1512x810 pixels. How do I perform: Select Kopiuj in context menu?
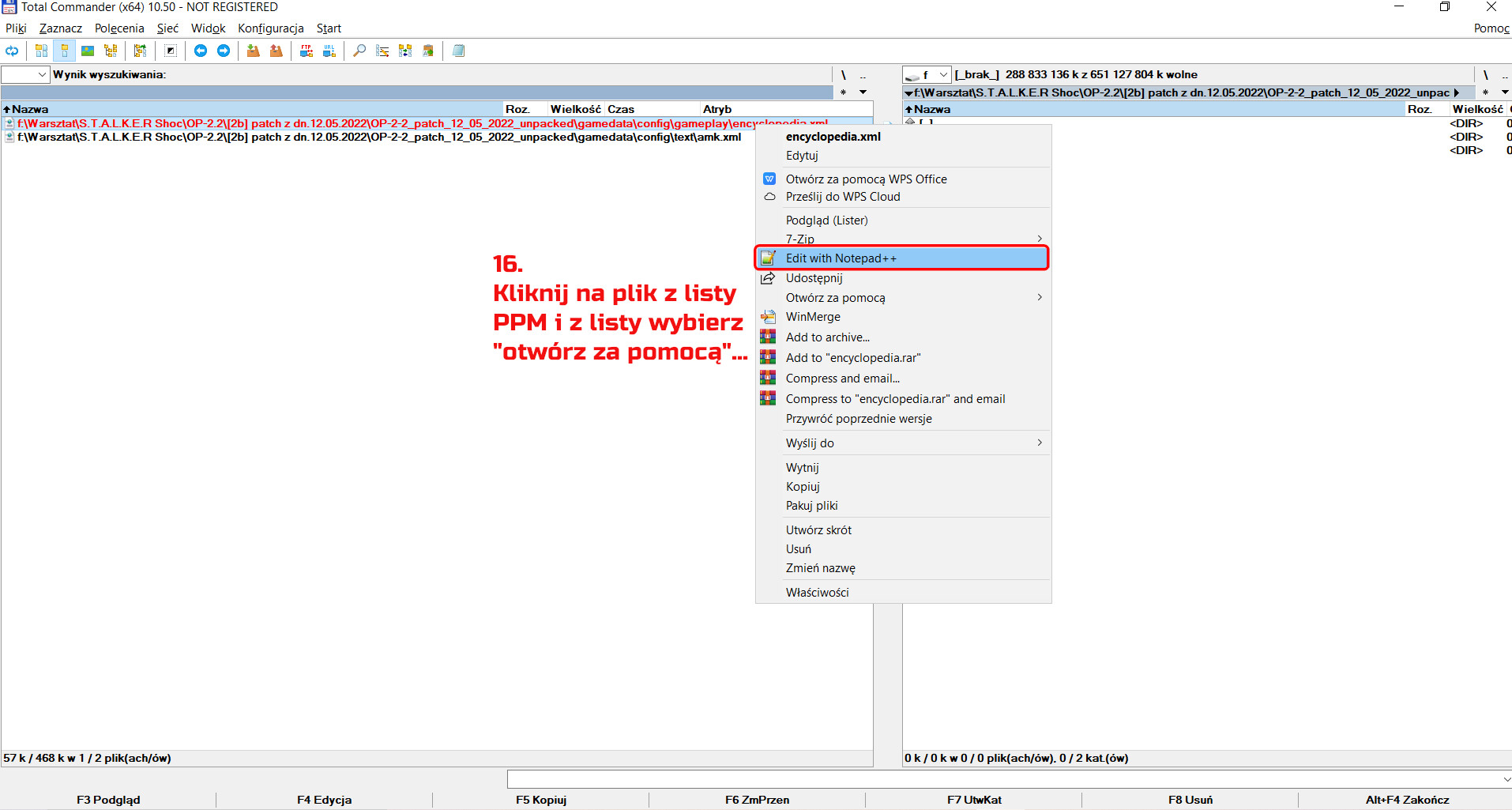click(902, 487)
